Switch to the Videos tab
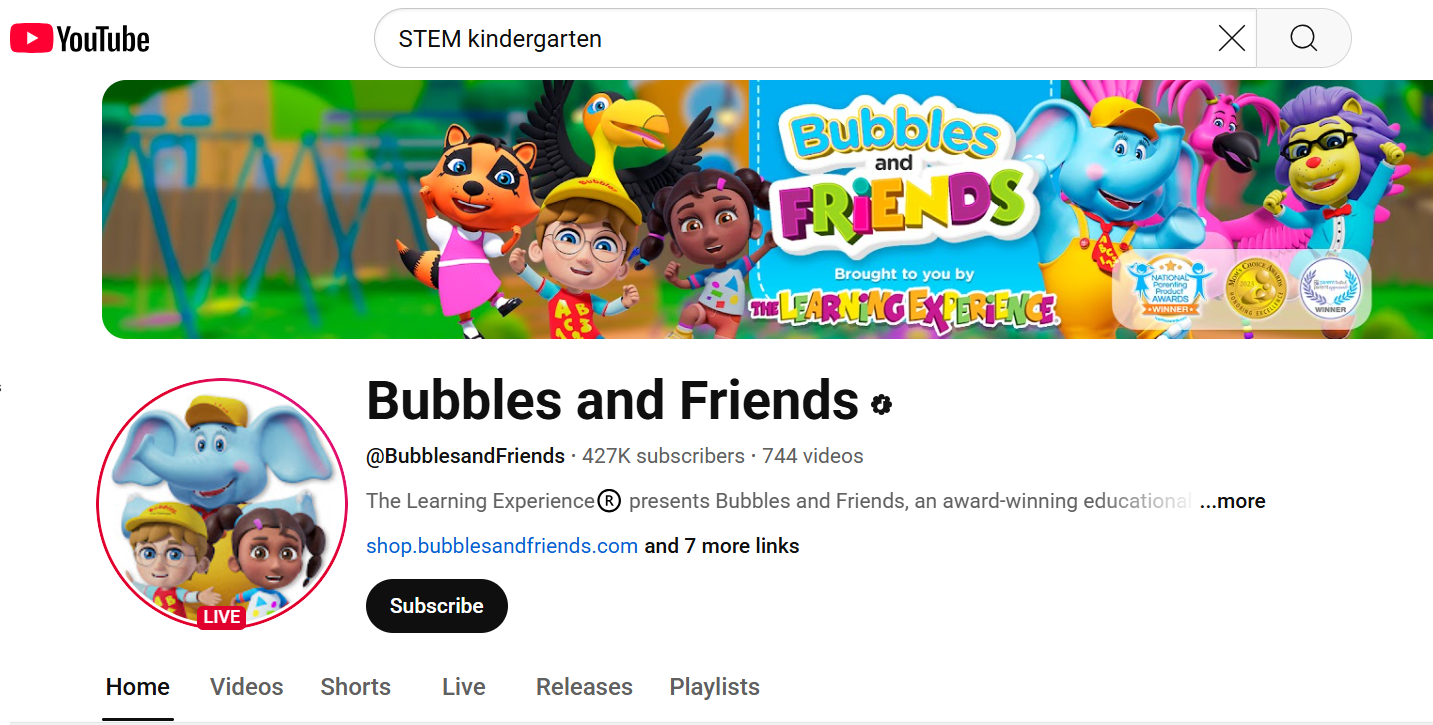Screen dimensions: 1433x725 247,687
